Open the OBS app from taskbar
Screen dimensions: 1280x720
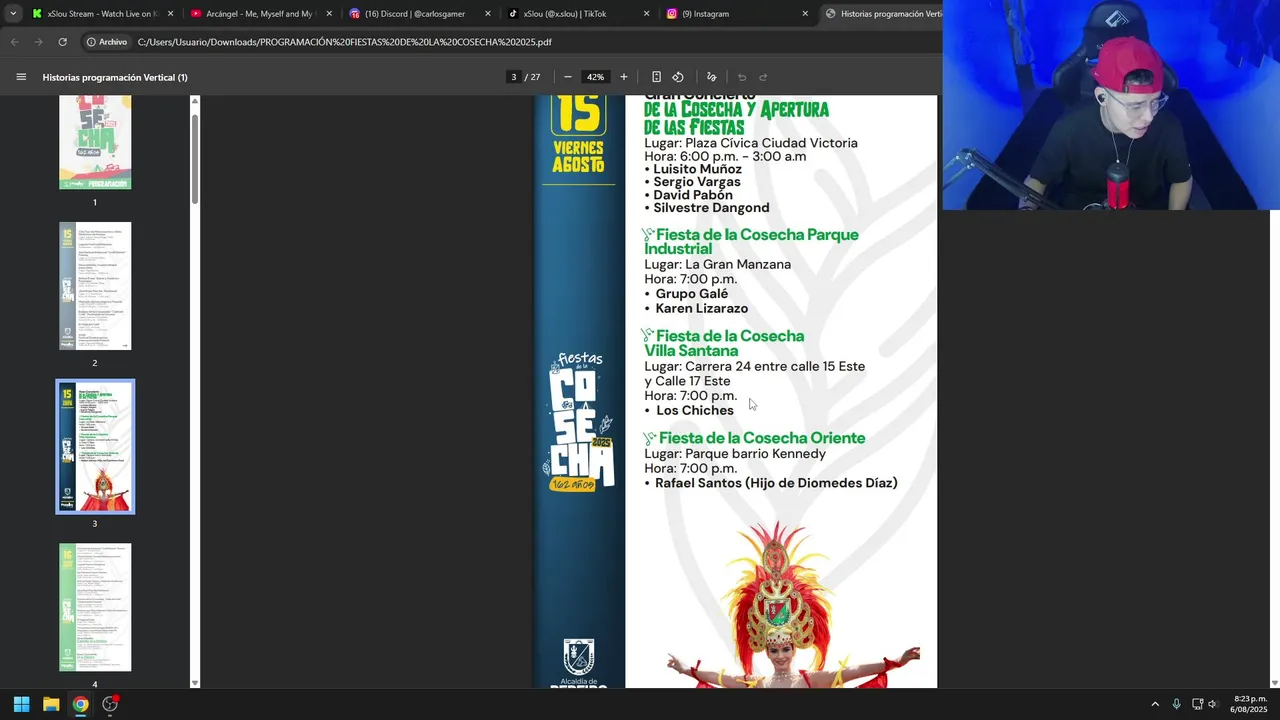point(110,704)
